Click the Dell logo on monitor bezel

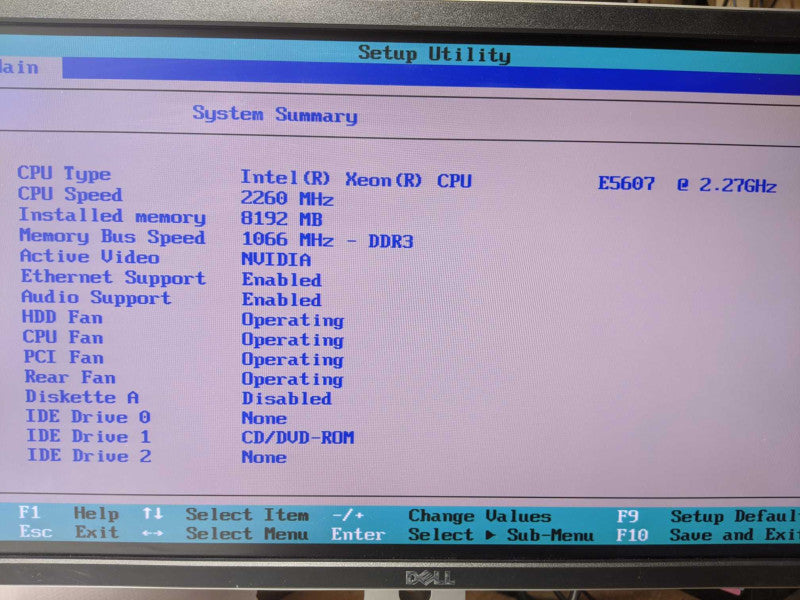pos(430,578)
